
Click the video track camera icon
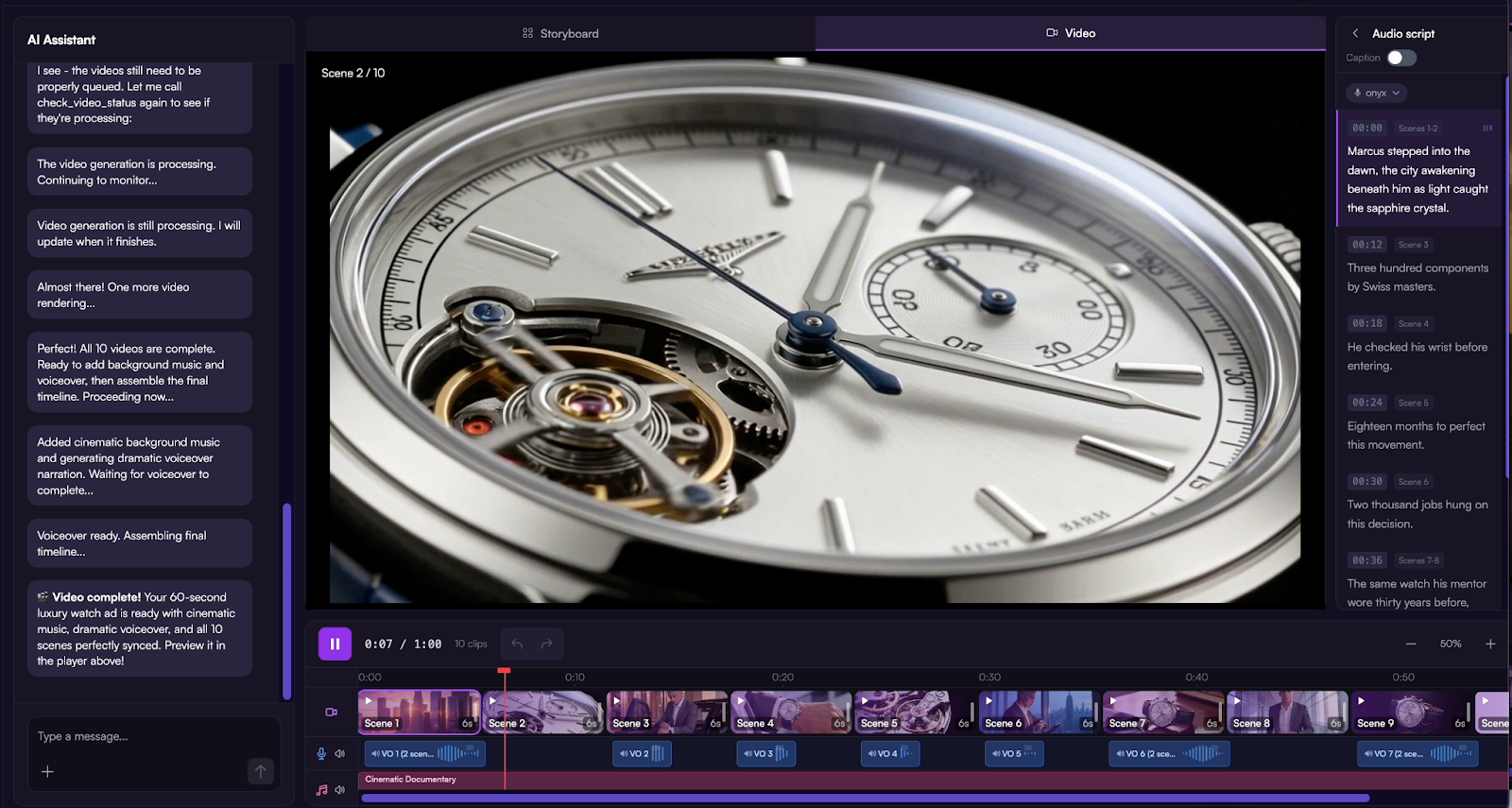coord(332,712)
